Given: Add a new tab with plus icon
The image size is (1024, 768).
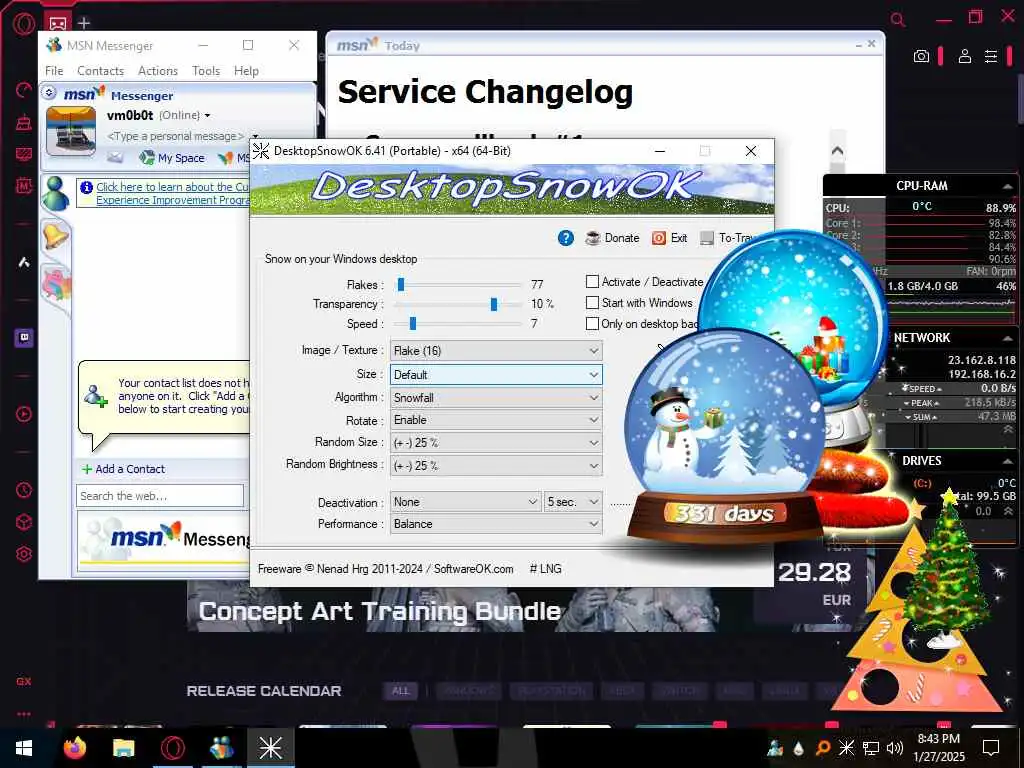Looking at the screenshot, I should (84, 24).
